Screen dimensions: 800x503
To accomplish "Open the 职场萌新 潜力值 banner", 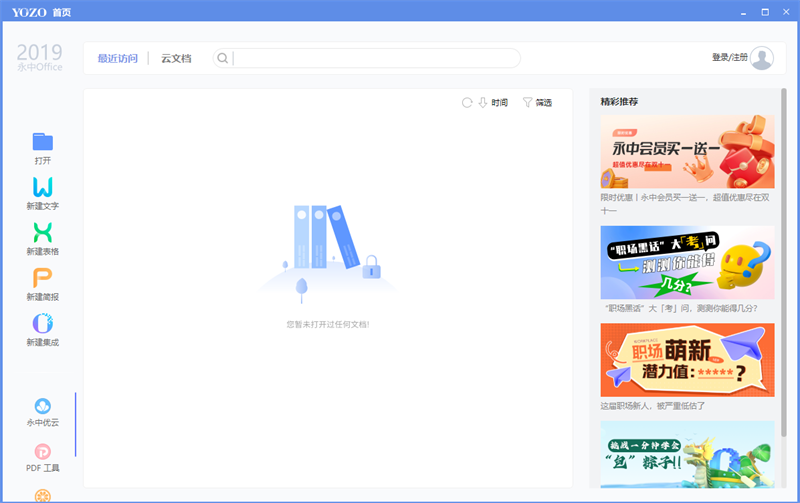I will pos(687,360).
